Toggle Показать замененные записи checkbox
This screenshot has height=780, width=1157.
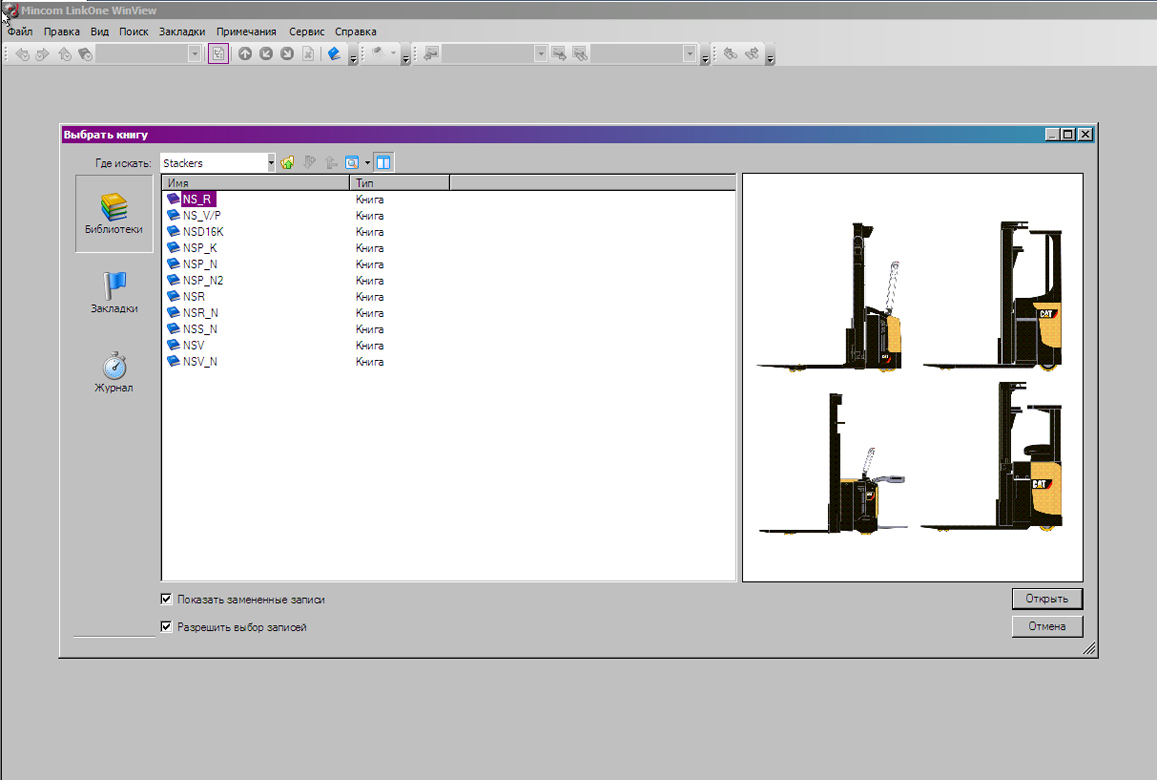(167, 600)
